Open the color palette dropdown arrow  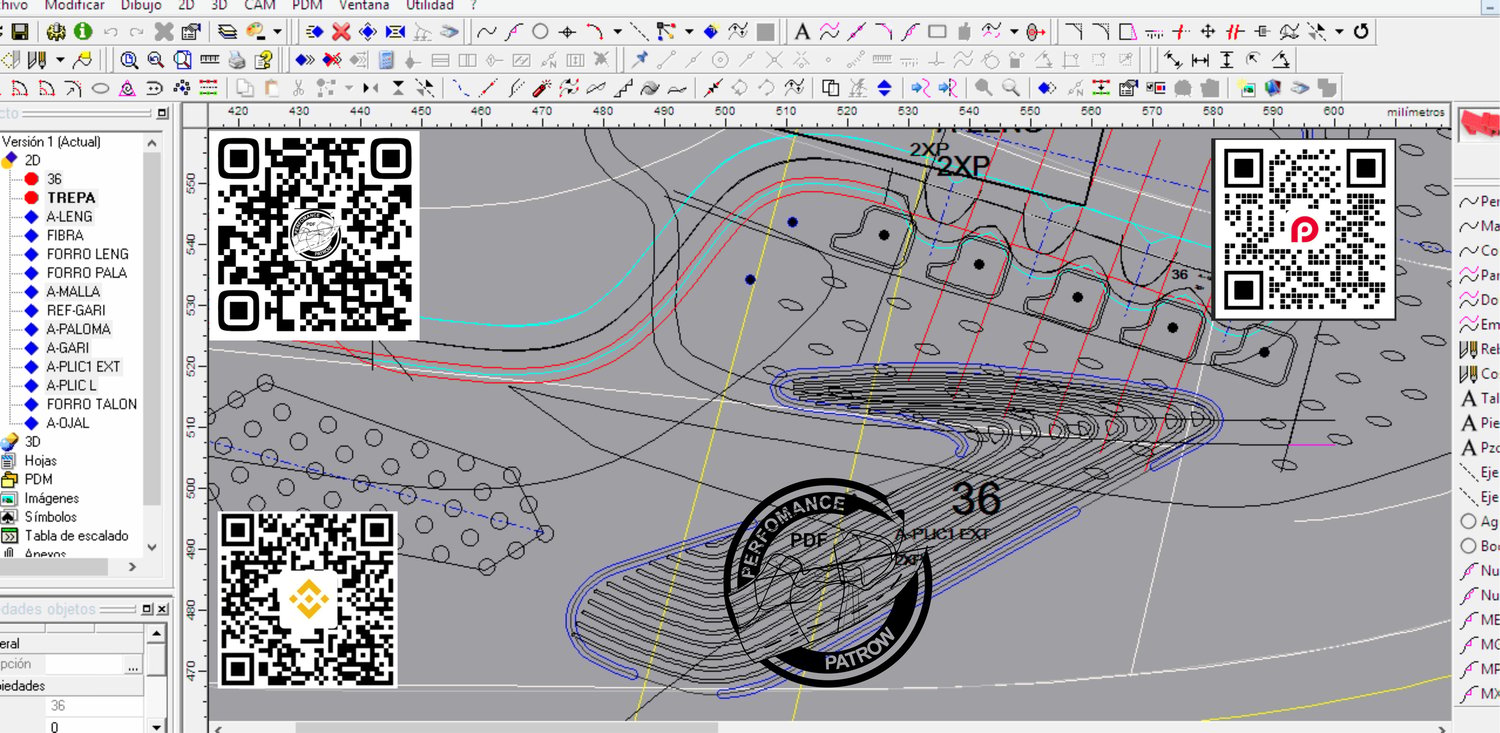tap(277, 32)
